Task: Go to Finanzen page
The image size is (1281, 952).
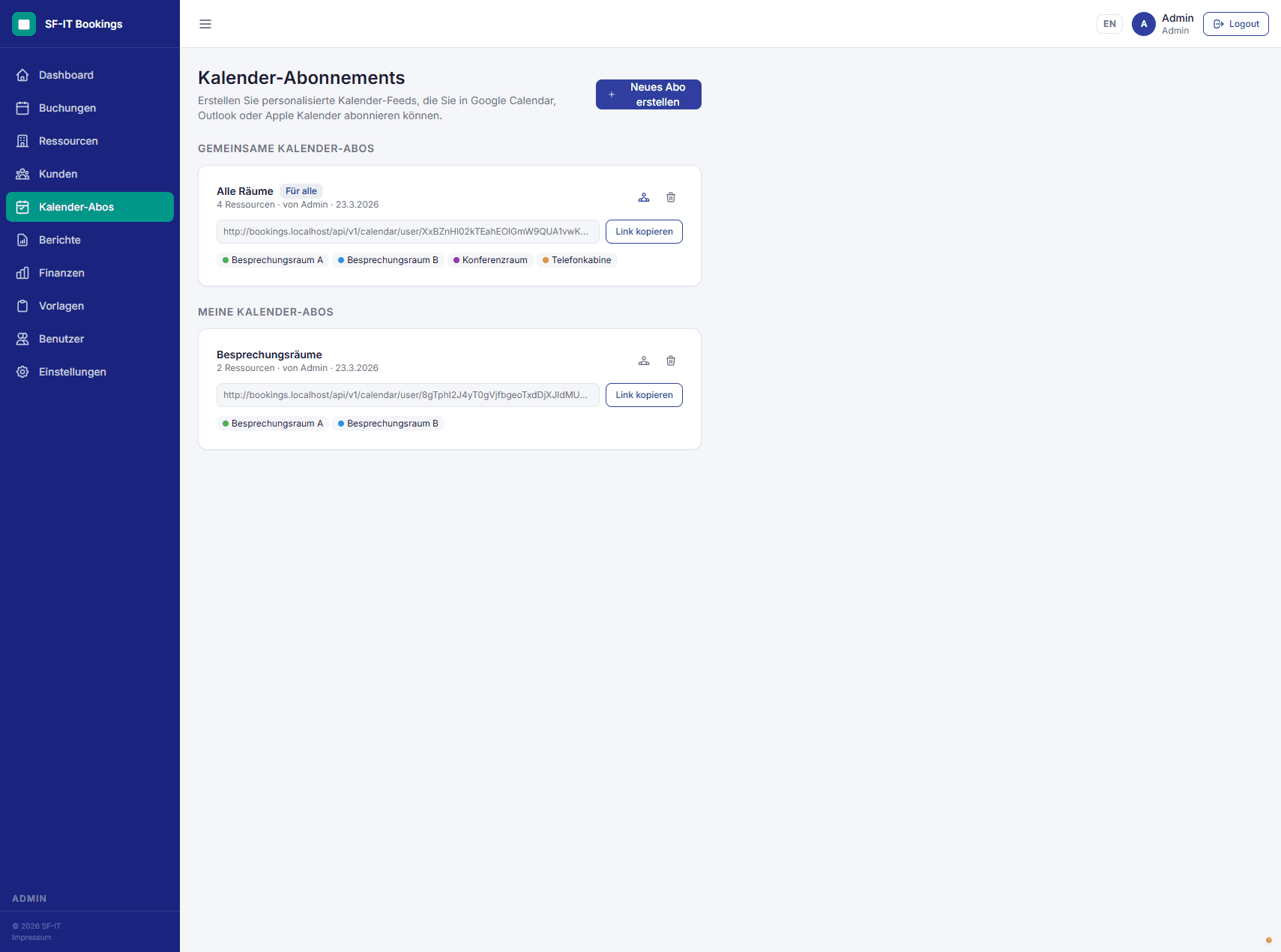Action: pos(90,273)
